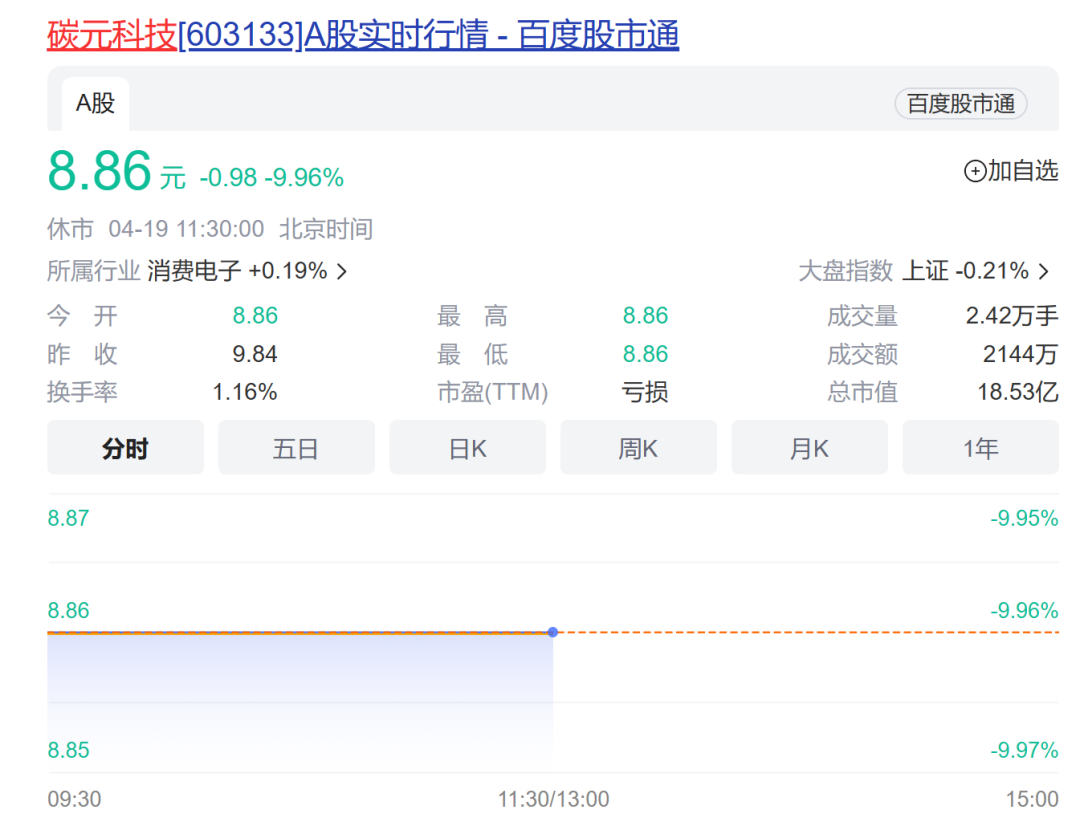Click the blue latest-price dot on chart
Screen dimensions: 1080x818
pos(552,632)
